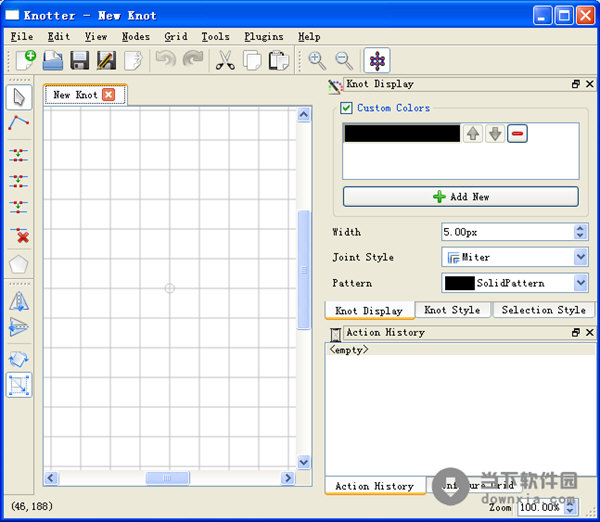Viewport: 600px width, 522px height.
Task: Click the rotate tool icon
Action: tap(19, 359)
